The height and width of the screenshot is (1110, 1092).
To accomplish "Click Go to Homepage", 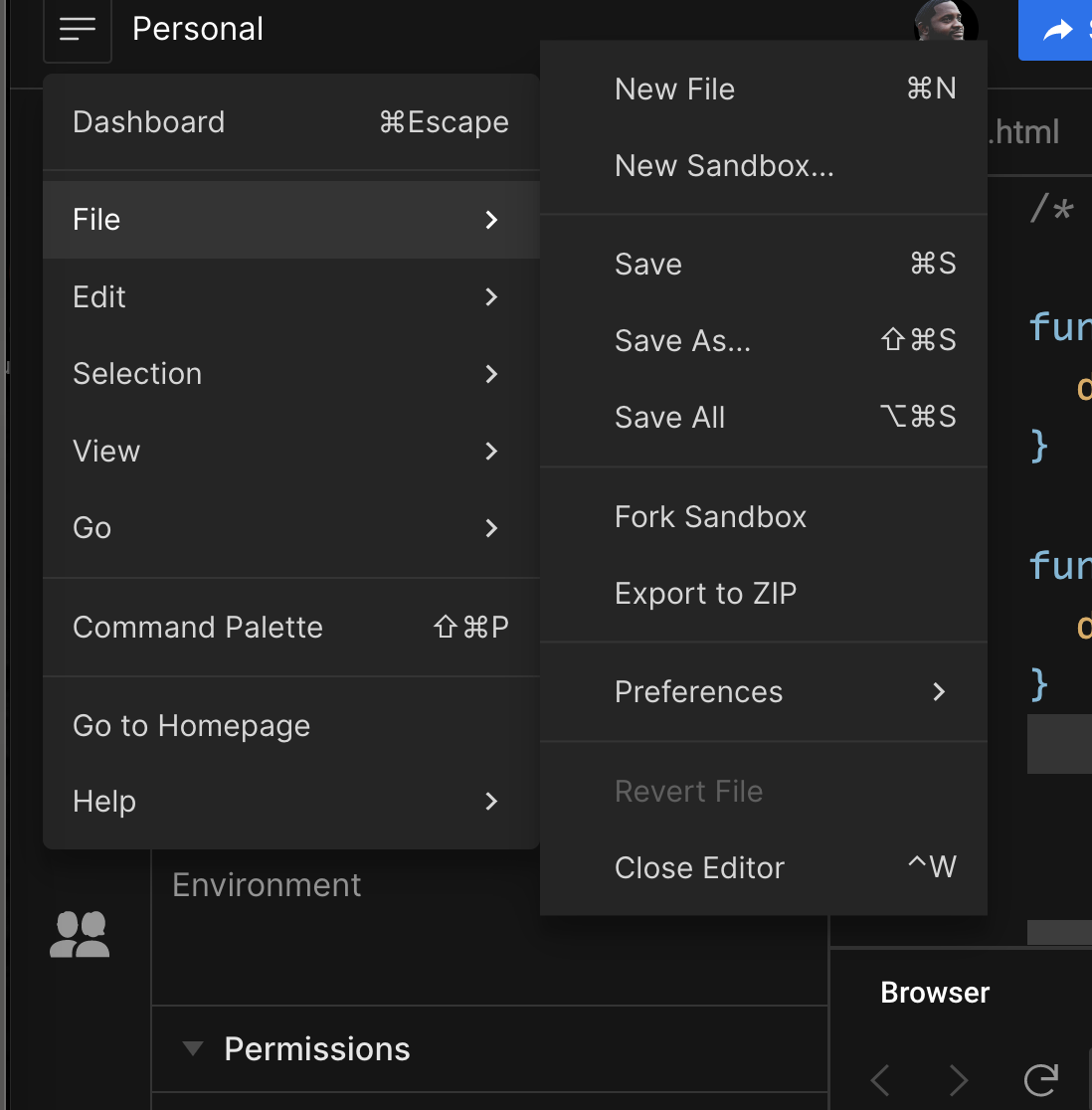I will [x=192, y=726].
